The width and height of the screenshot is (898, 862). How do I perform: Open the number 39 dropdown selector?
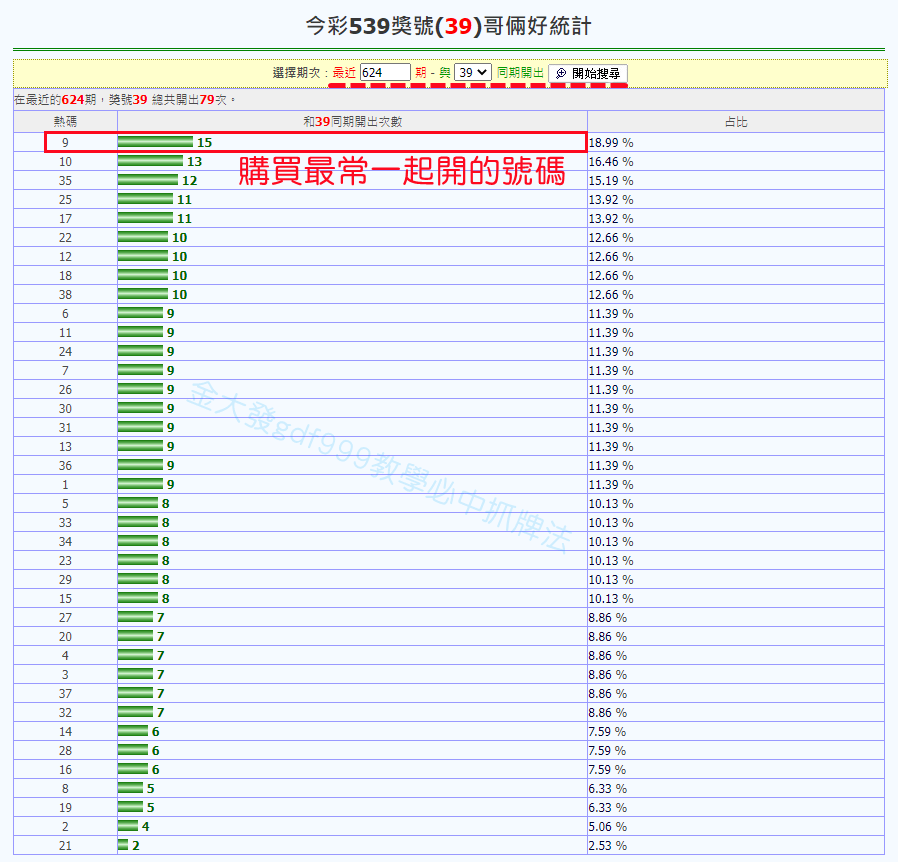(x=472, y=72)
